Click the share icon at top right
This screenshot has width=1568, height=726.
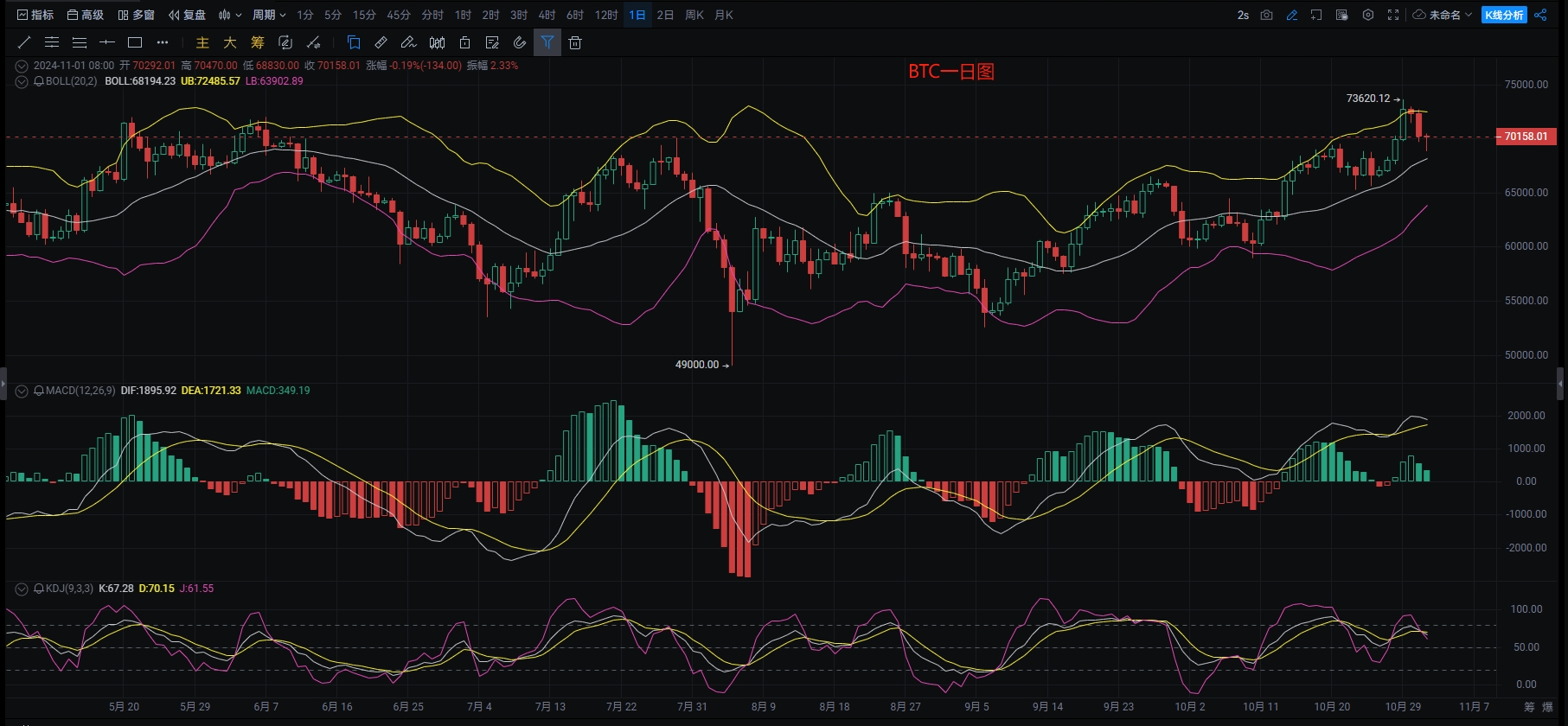(1540, 15)
